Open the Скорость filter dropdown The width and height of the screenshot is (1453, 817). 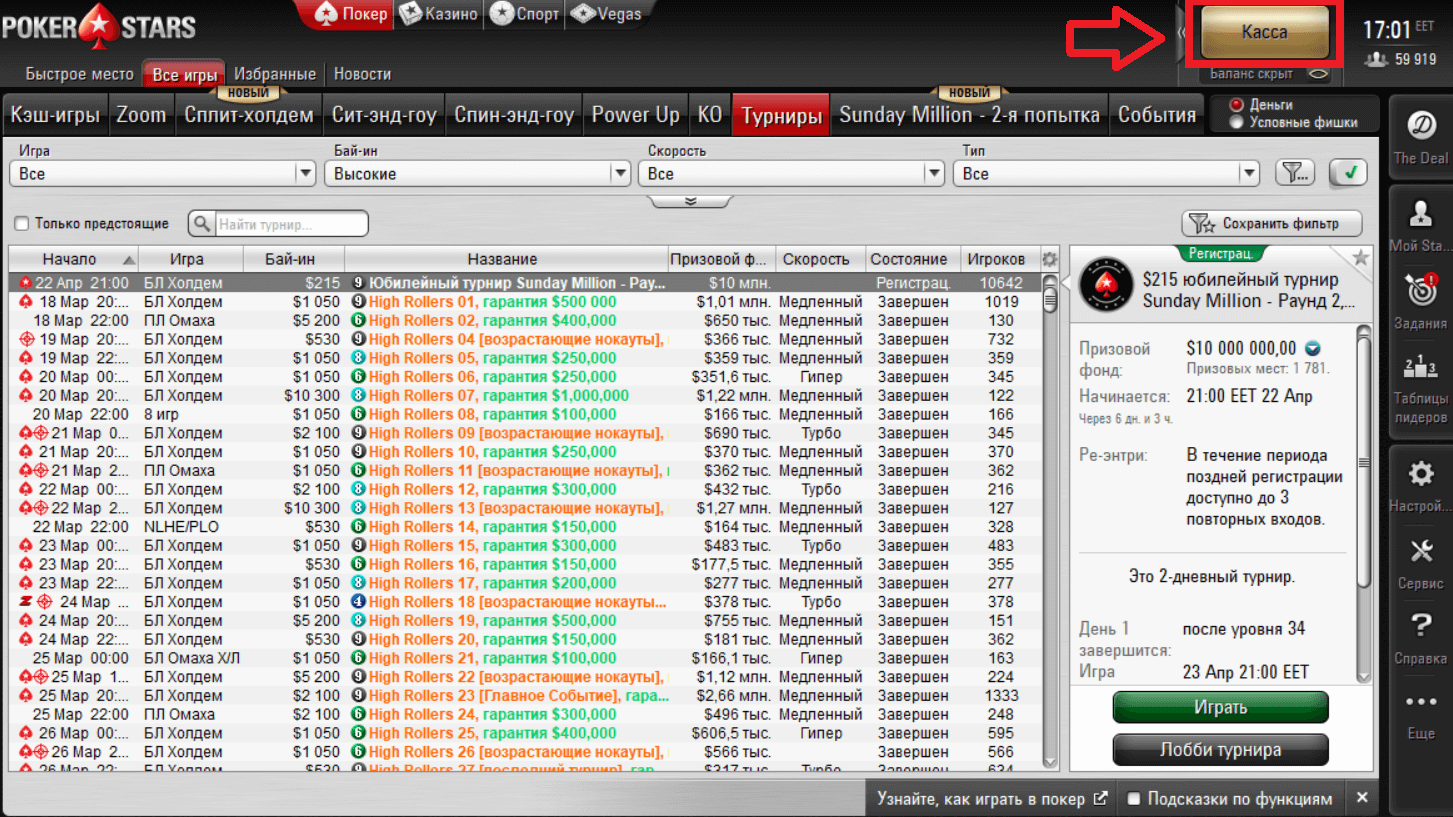pyautogui.click(x=791, y=173)
